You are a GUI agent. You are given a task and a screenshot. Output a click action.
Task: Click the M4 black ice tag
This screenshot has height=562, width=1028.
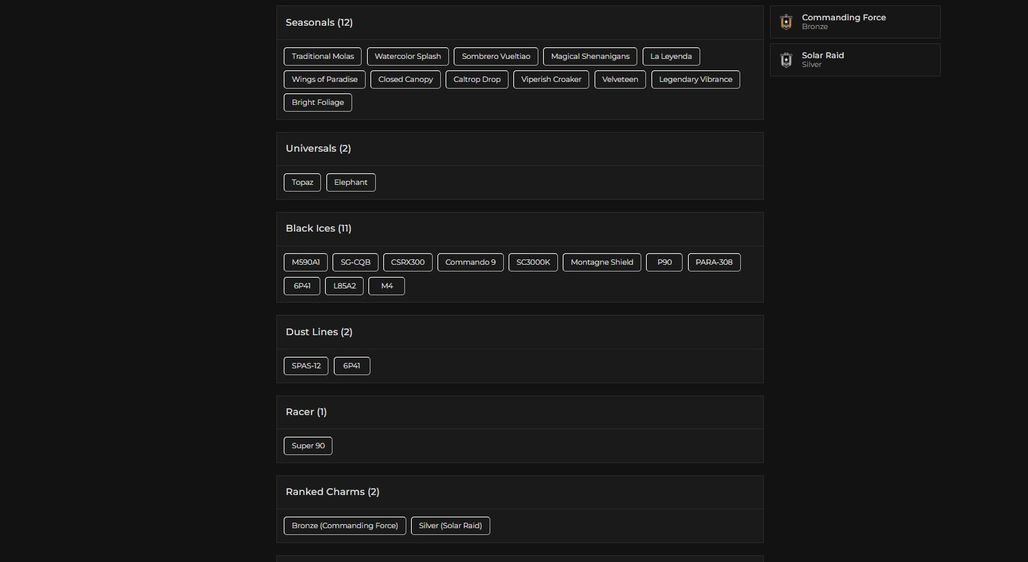pos(387,286)
